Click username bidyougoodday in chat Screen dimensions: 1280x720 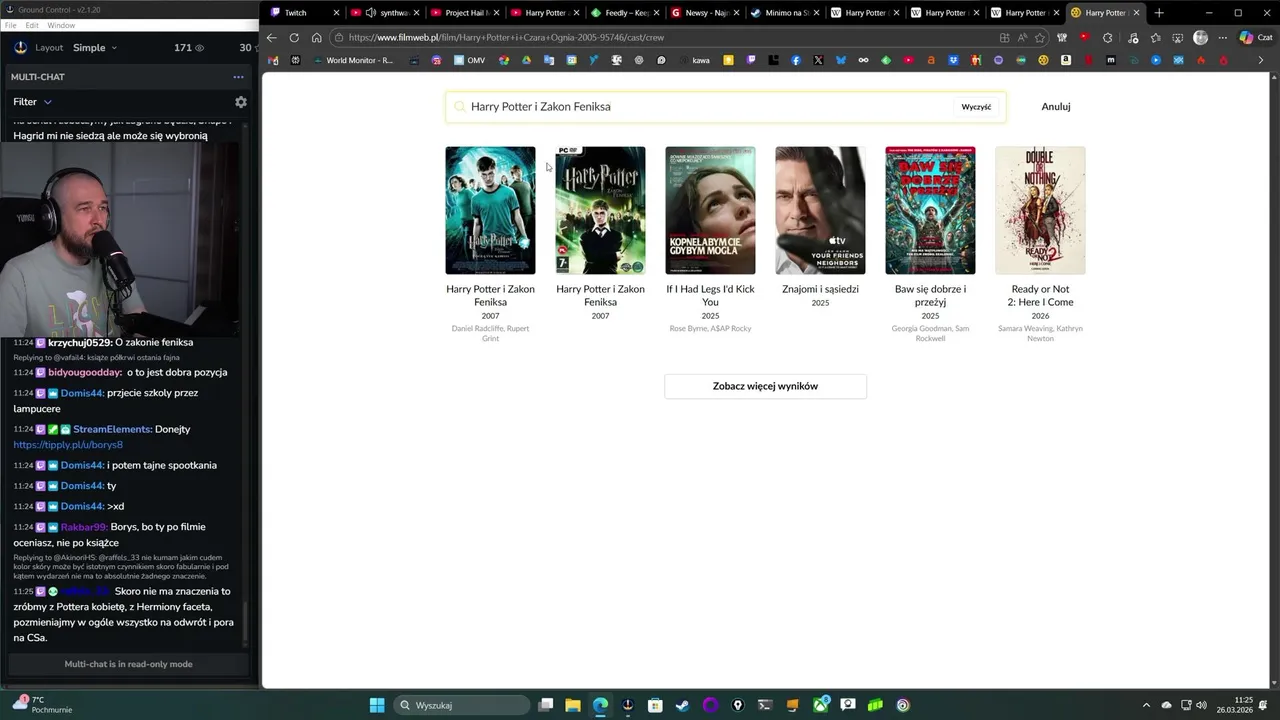point(85,372)
